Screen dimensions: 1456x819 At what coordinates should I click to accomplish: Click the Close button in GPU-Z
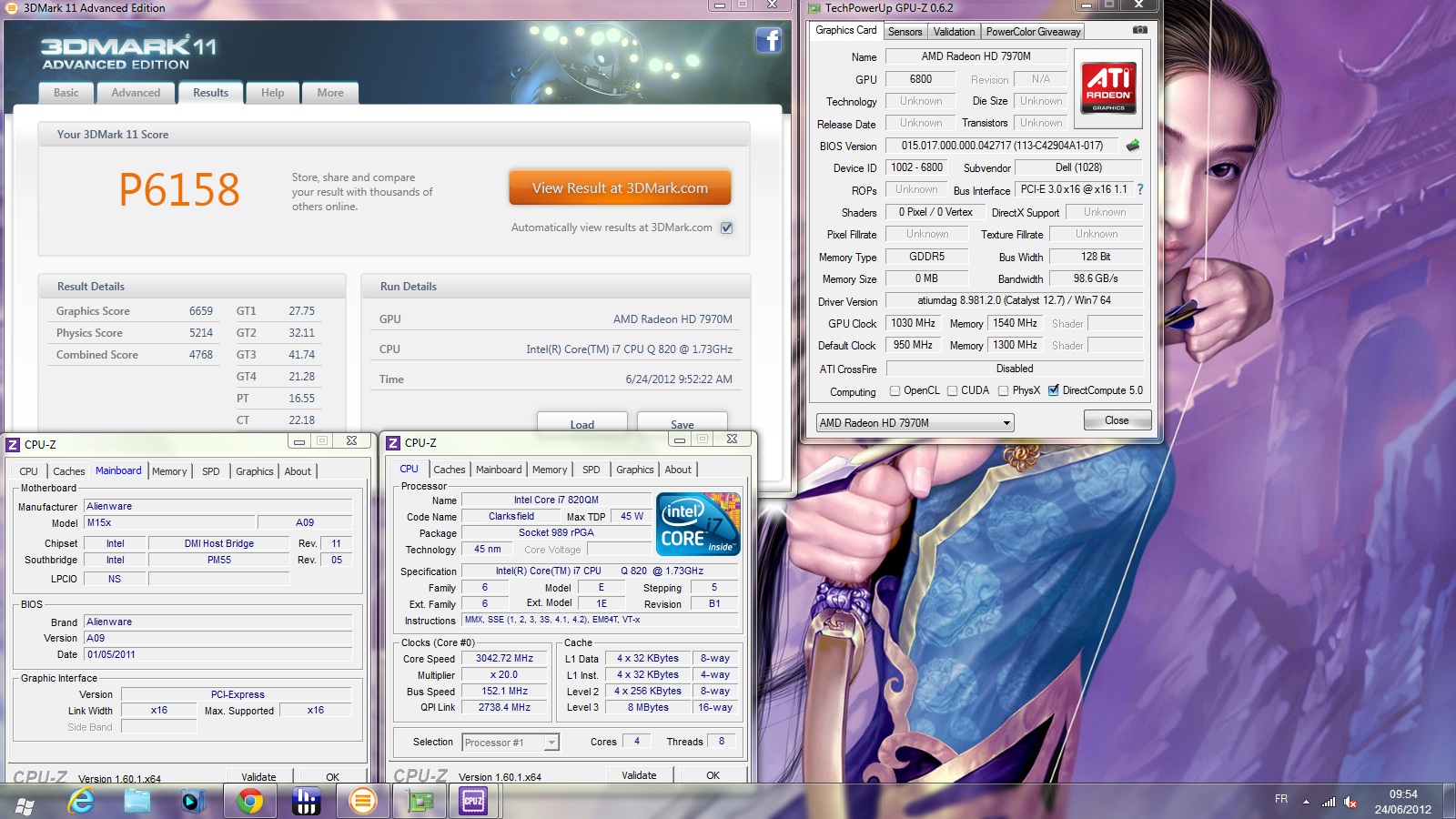[1117, 420]
